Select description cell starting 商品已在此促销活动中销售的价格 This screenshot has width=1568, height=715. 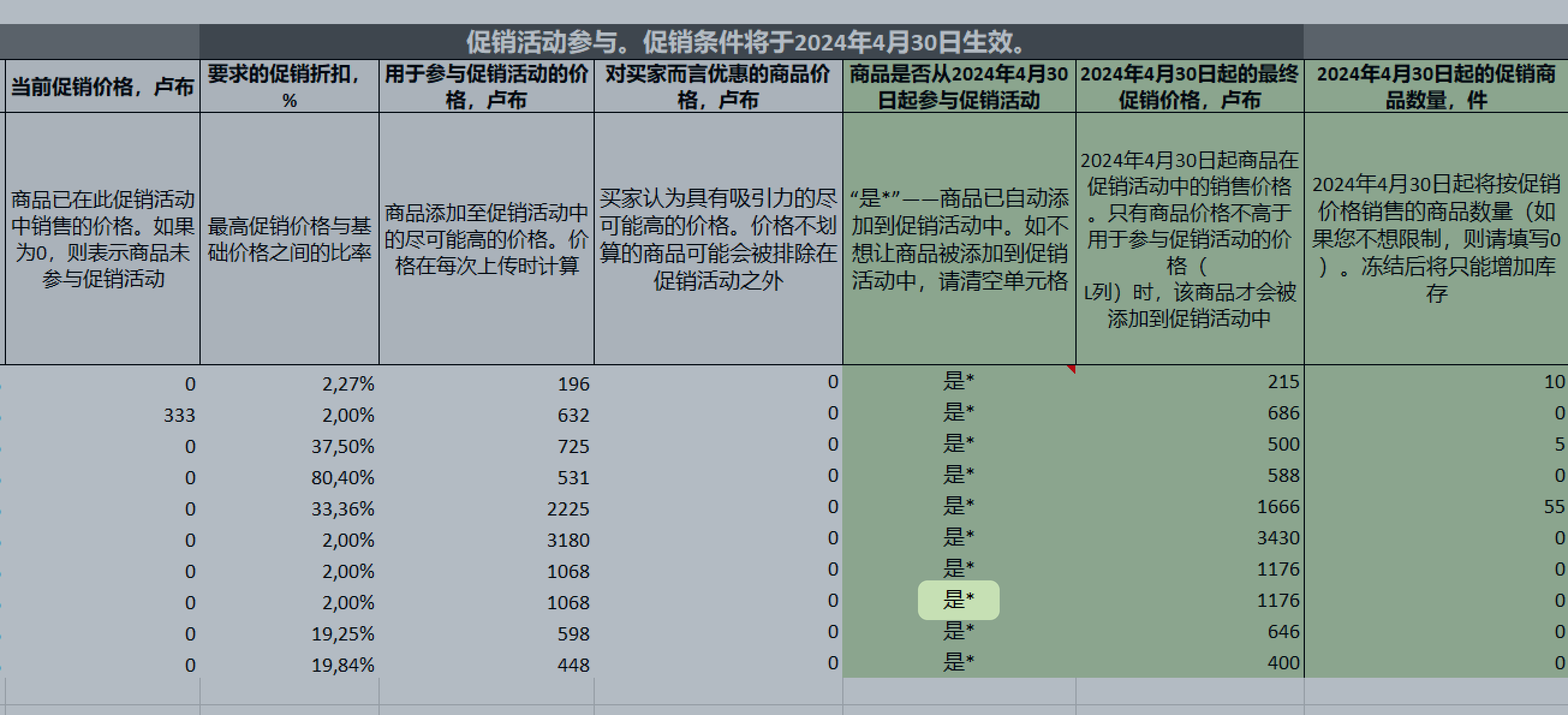[x=102, y=239]
